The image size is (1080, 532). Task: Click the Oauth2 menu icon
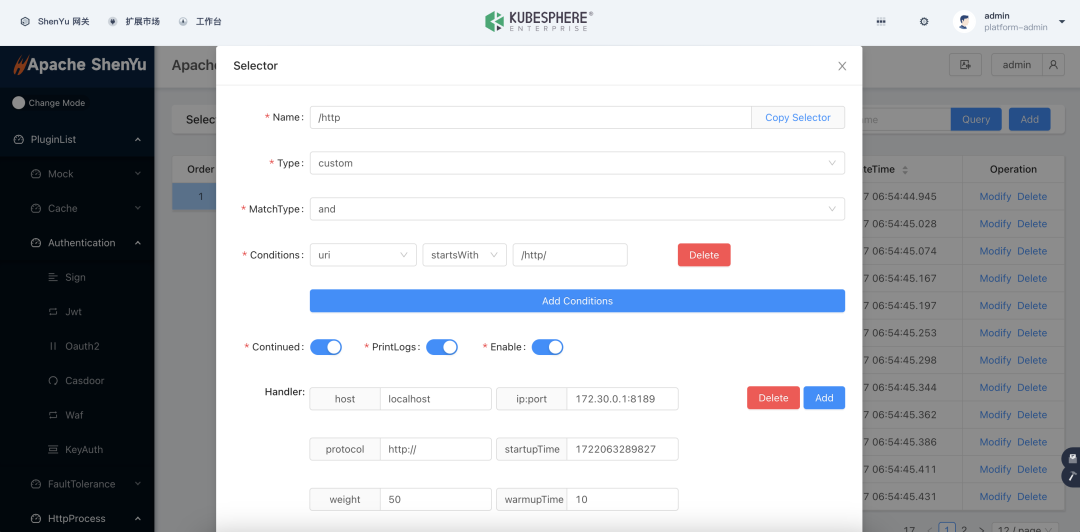click(53, 346)
